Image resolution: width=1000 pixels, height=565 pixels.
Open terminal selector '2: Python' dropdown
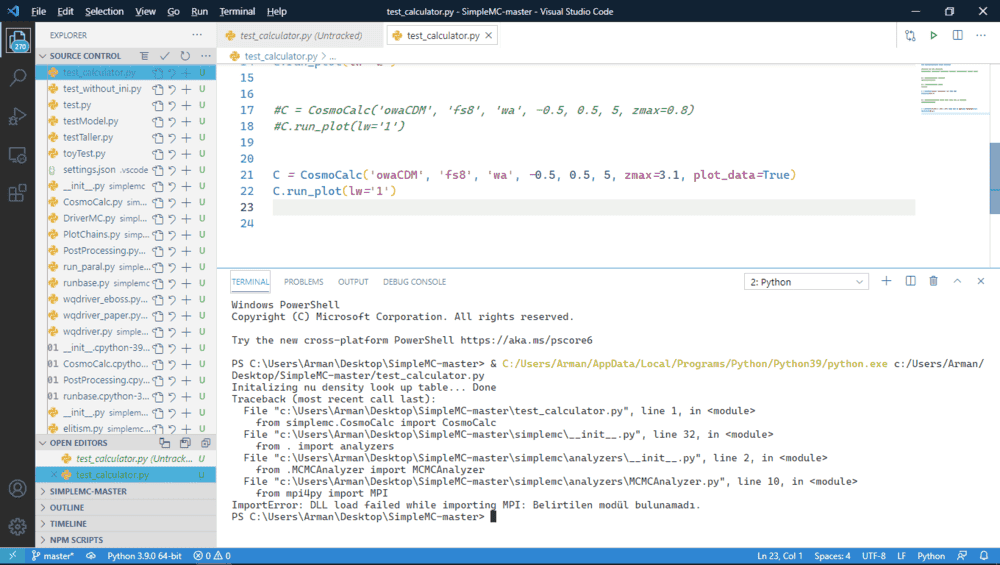point(806,282)
